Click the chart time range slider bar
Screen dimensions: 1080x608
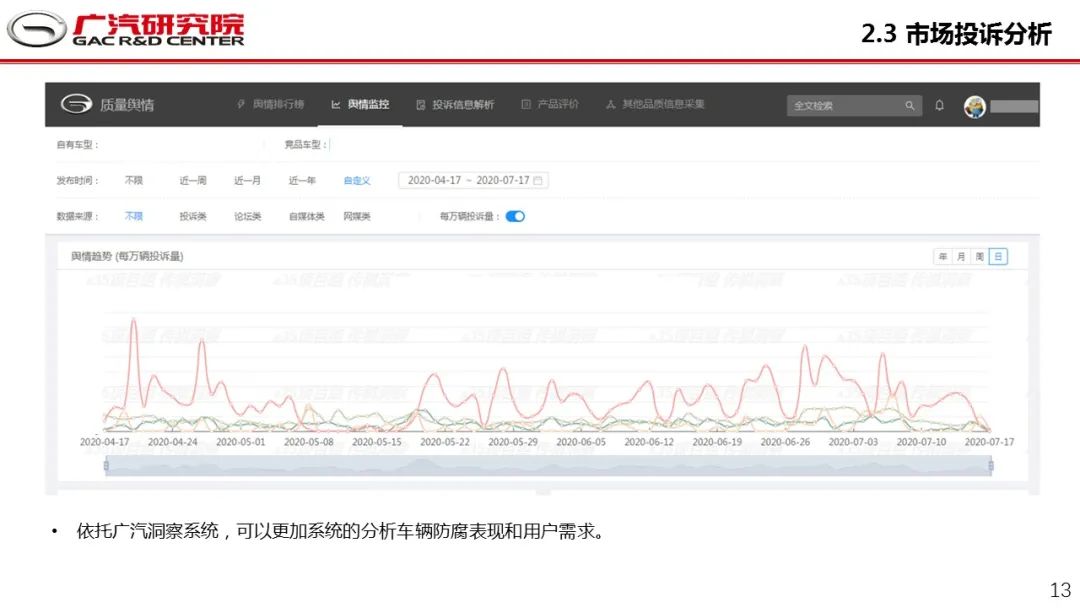pos(547,465)
